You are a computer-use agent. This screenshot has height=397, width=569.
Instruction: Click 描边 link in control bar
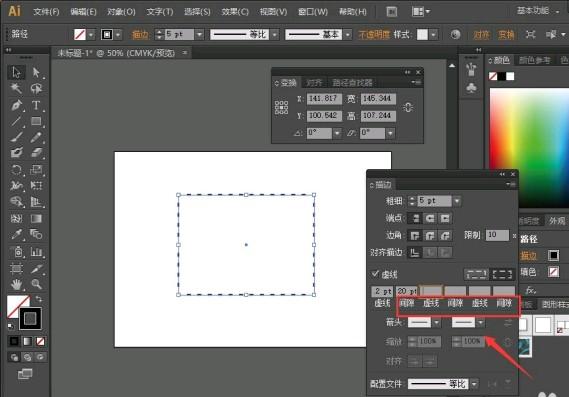pos(140,34)
